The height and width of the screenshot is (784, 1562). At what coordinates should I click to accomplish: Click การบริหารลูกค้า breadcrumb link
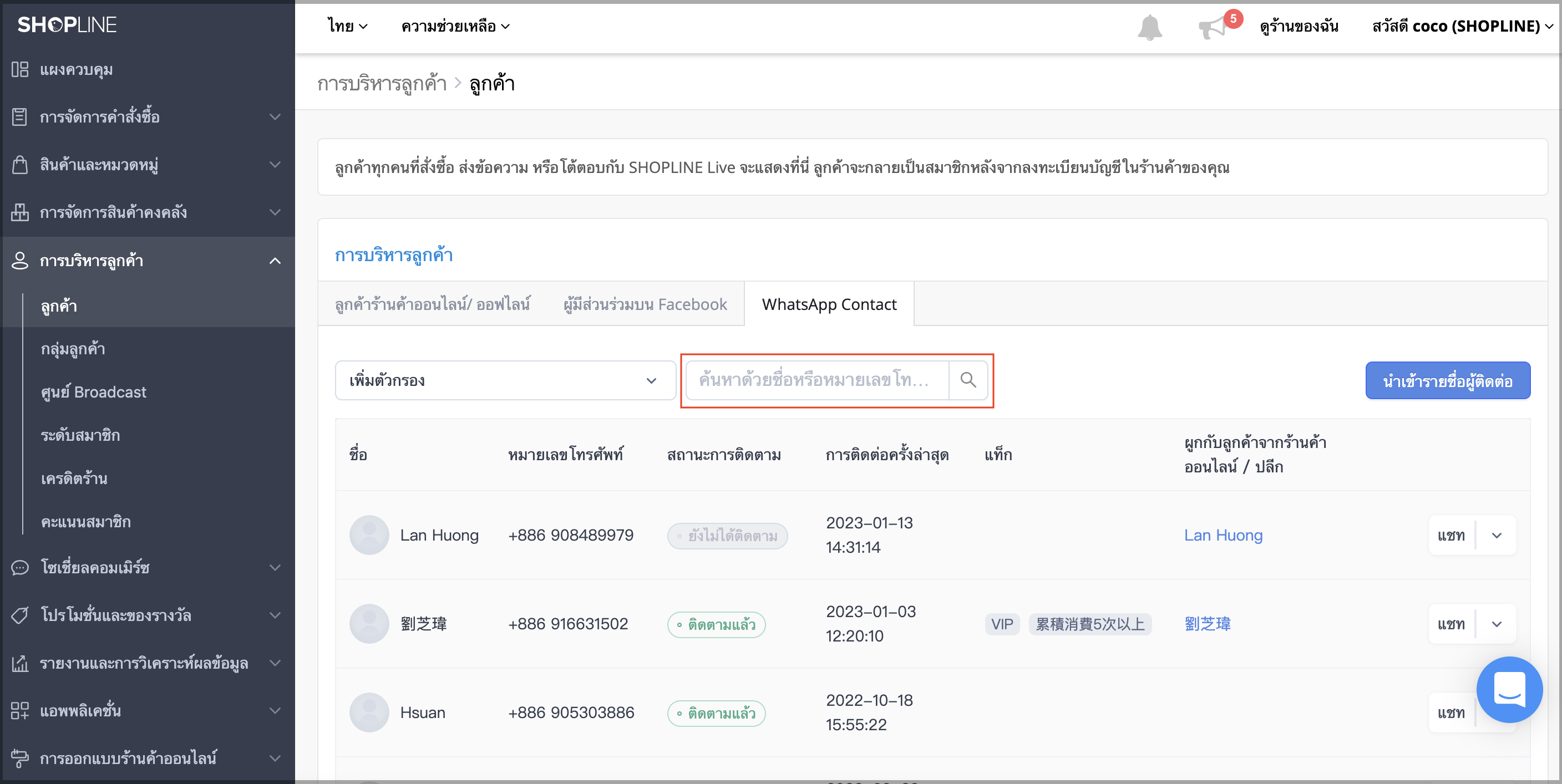coord(382,83)
